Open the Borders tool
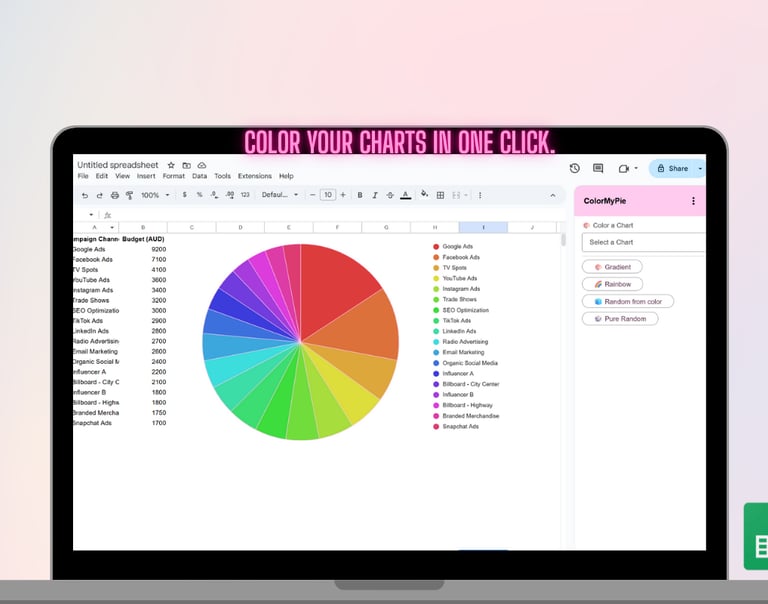 pos(440,195)
